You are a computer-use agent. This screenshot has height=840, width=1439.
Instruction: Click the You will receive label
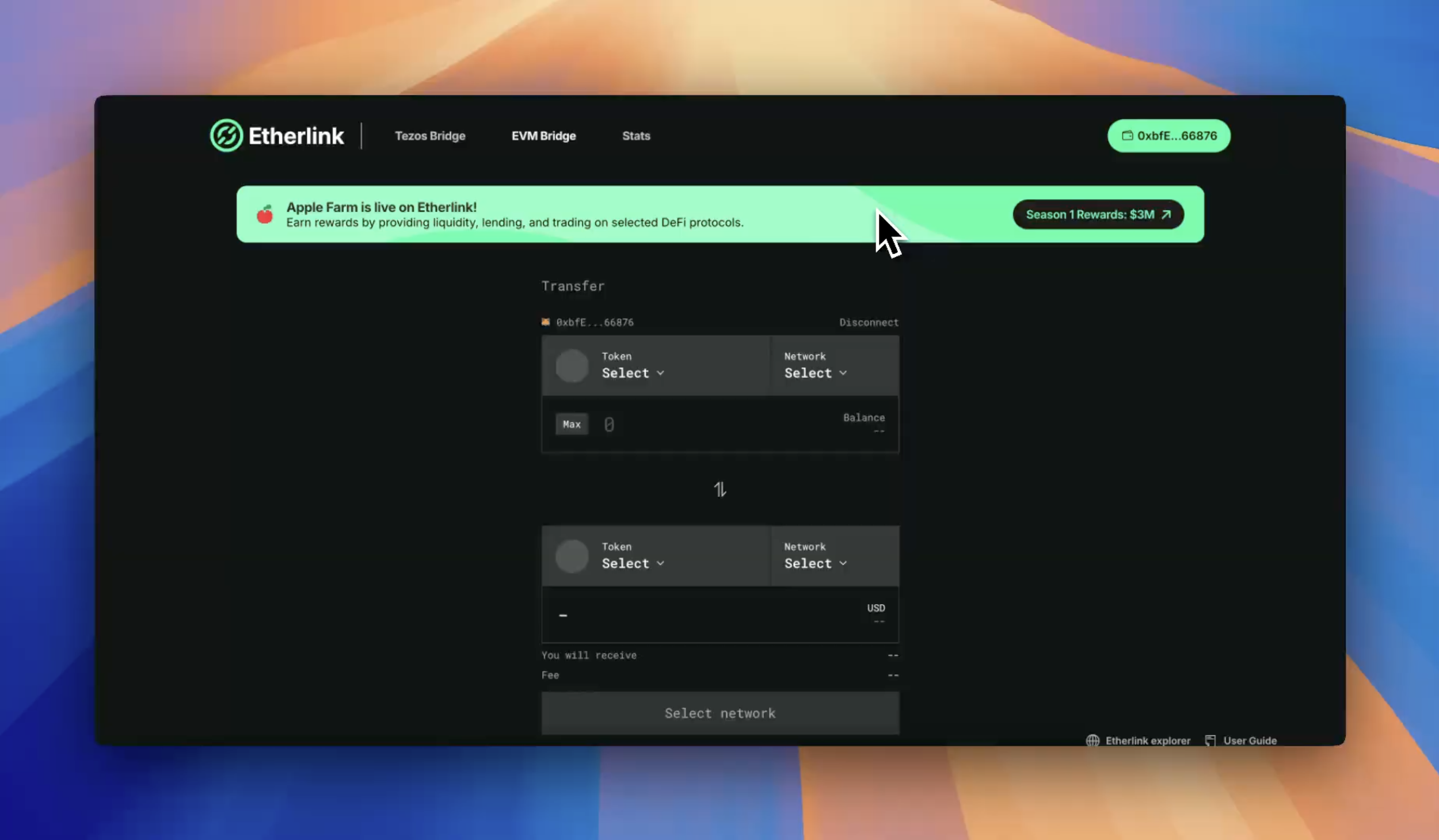(x=589, y=655)
